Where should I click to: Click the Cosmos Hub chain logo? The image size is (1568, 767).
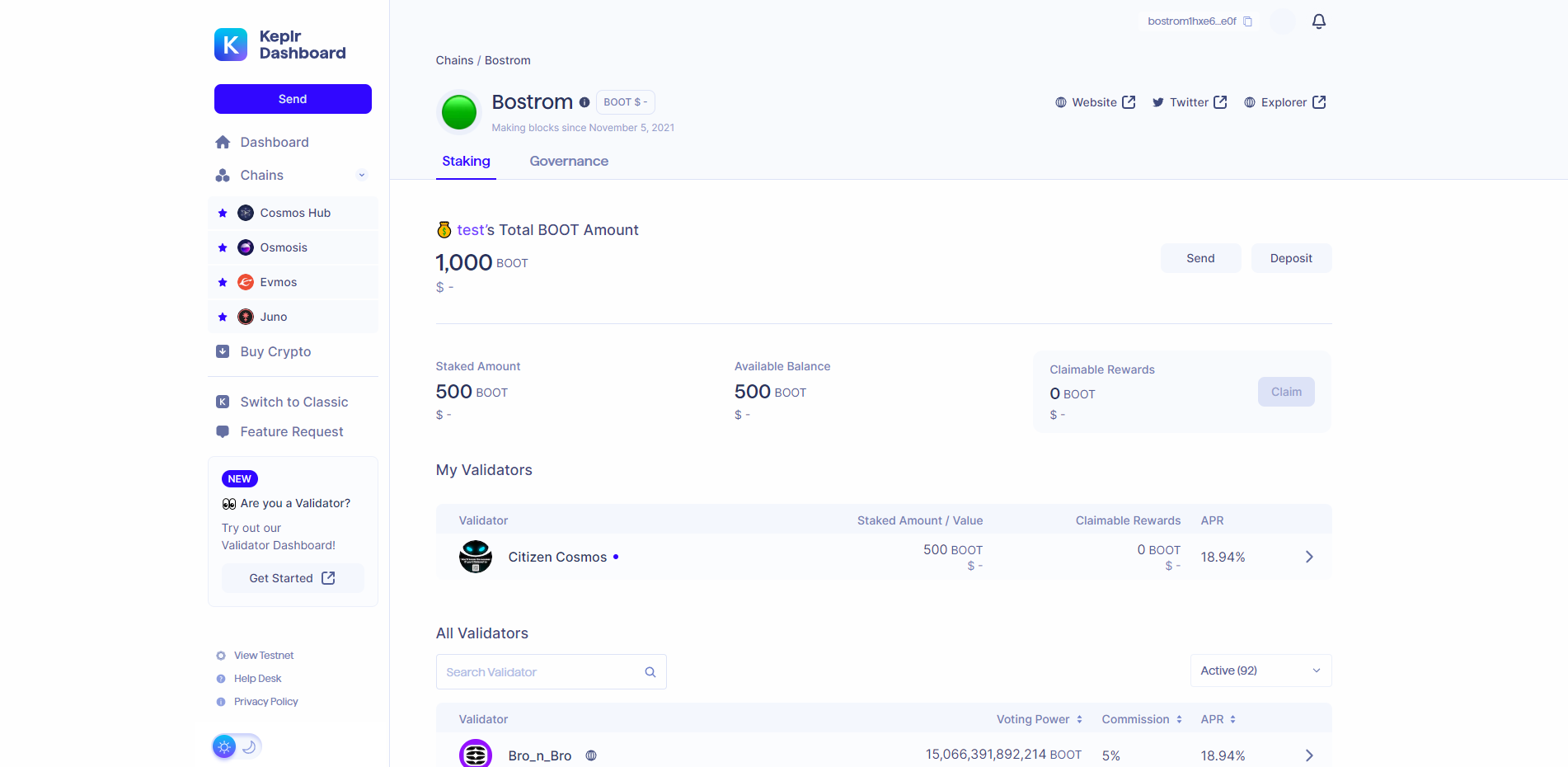[246, 213]
